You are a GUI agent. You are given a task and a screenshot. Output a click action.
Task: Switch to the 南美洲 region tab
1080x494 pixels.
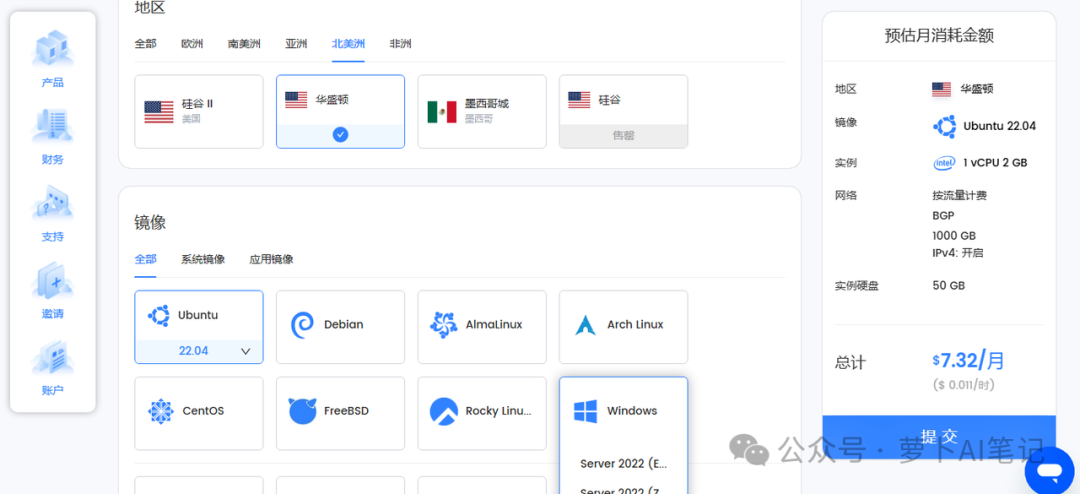pyautogui.click(x=245, y=44)
